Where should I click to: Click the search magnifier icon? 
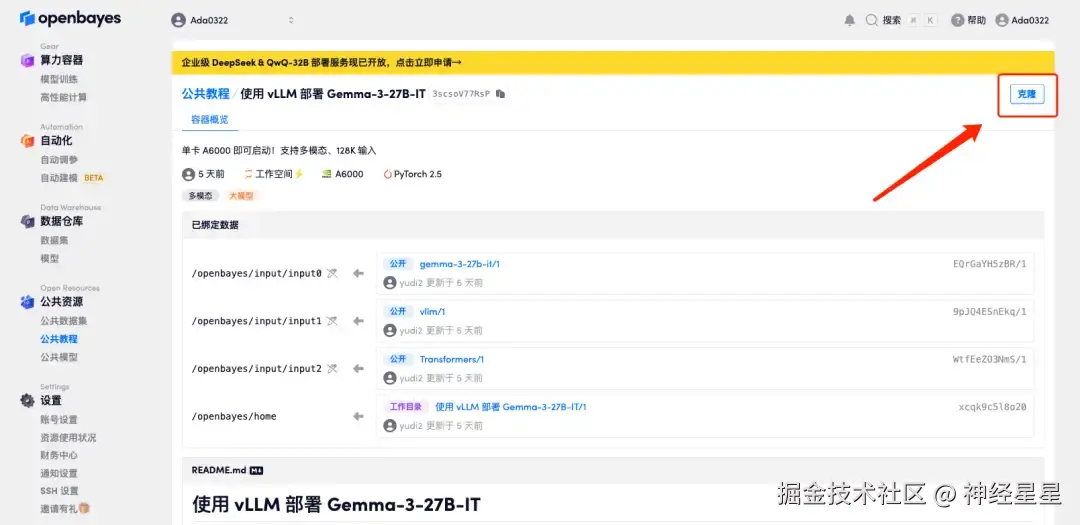coord(871,21)
